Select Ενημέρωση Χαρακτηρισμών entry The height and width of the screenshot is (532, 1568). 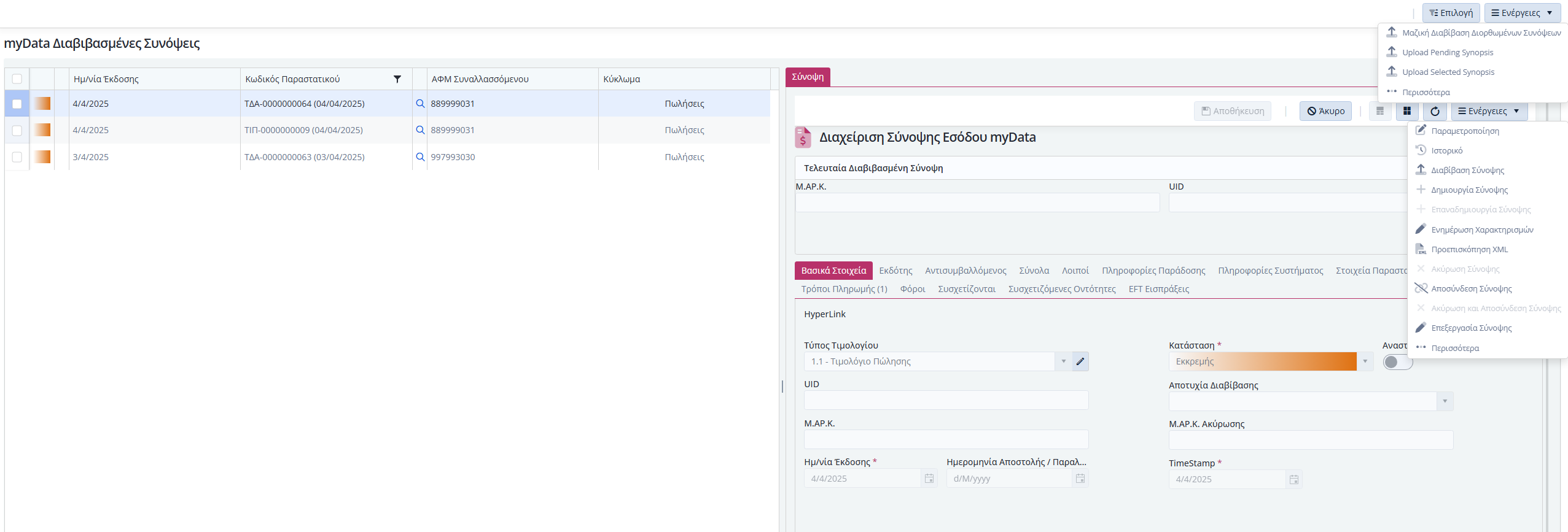tap(1488, 230)
